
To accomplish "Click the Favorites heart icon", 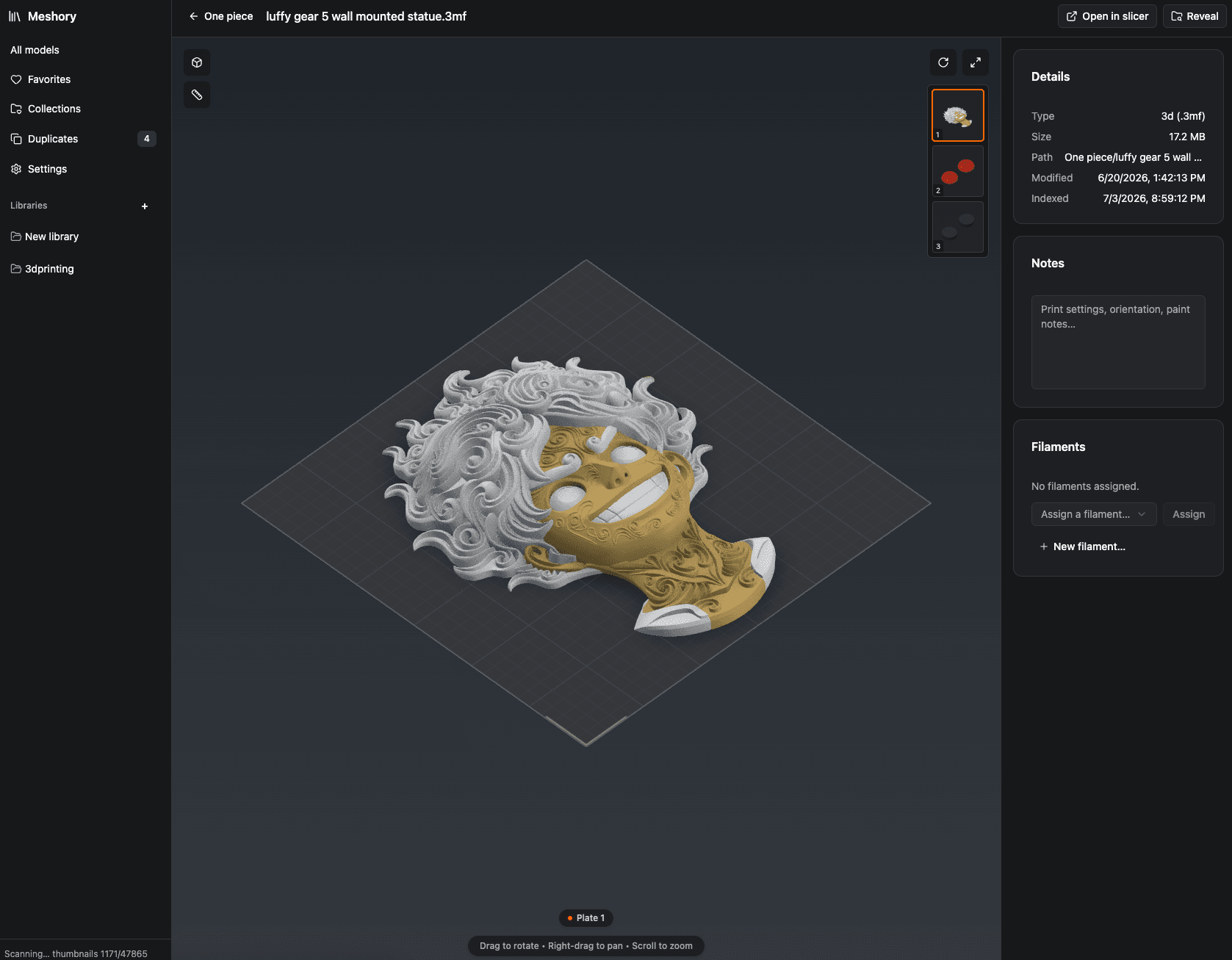I will (x=16, y=79).
